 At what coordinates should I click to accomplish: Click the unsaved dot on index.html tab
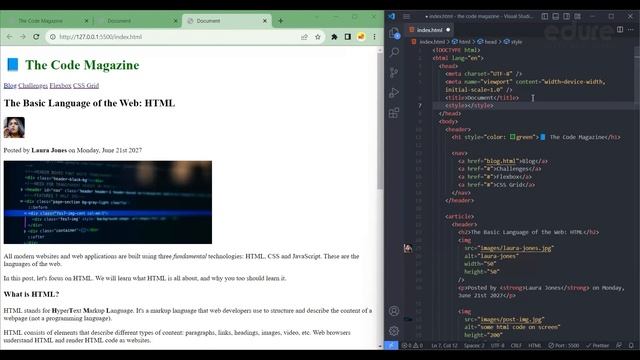448,30
